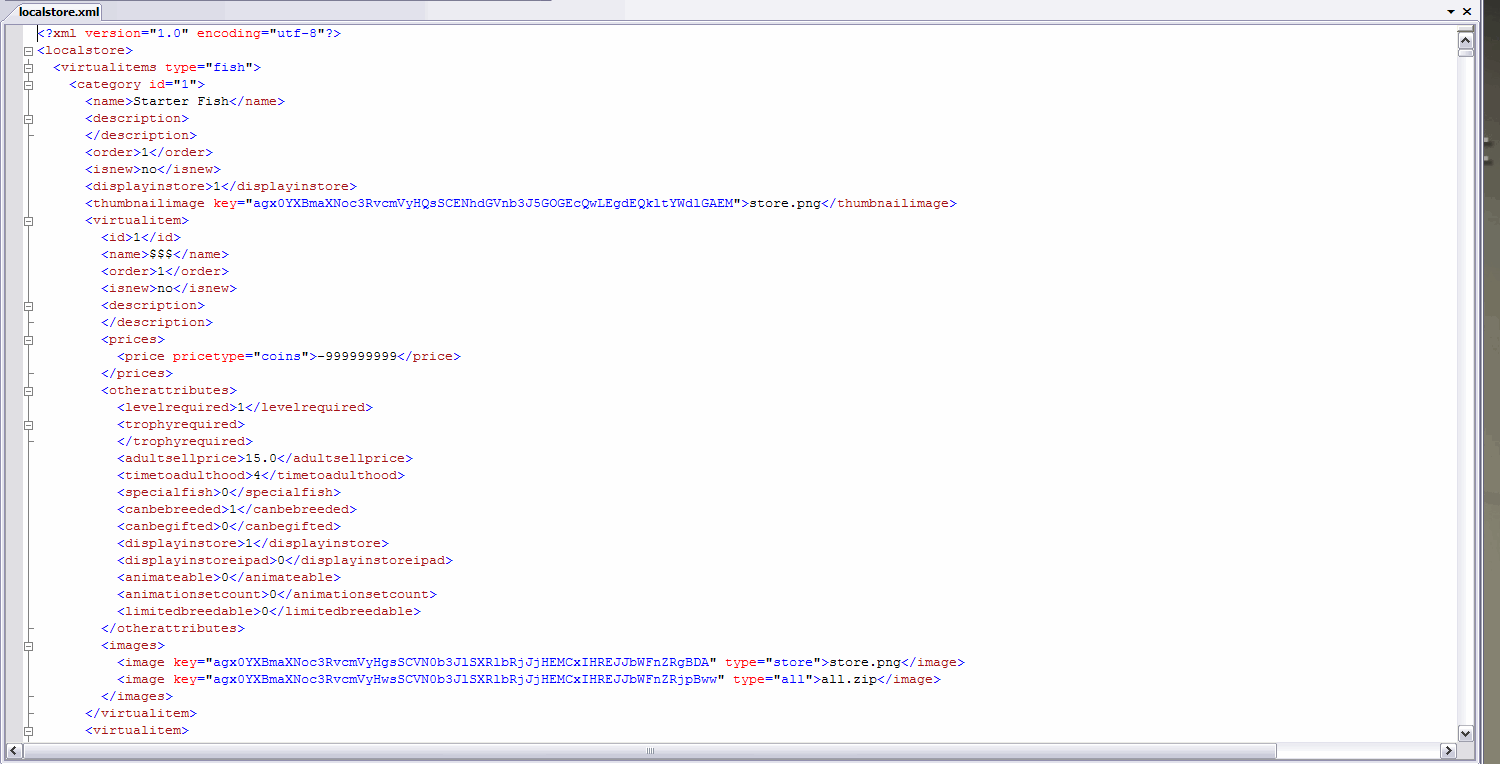Click the name text Starter Fish
1500x764 pixels.
click(181, 101)
